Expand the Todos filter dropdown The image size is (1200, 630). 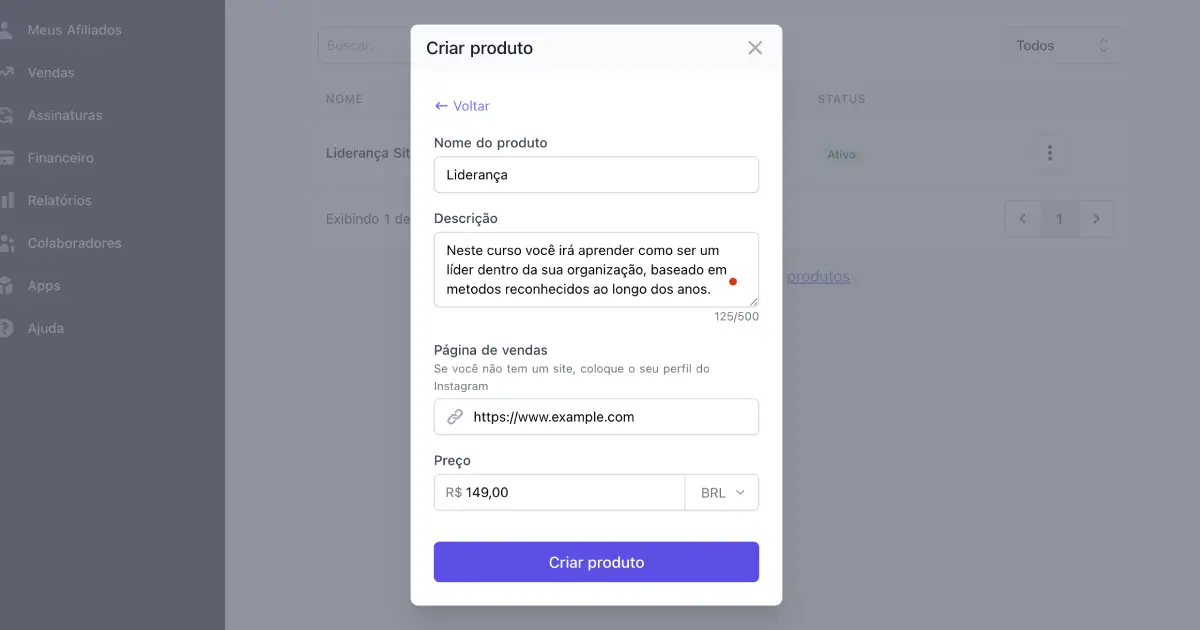(x=1063, y=45)
